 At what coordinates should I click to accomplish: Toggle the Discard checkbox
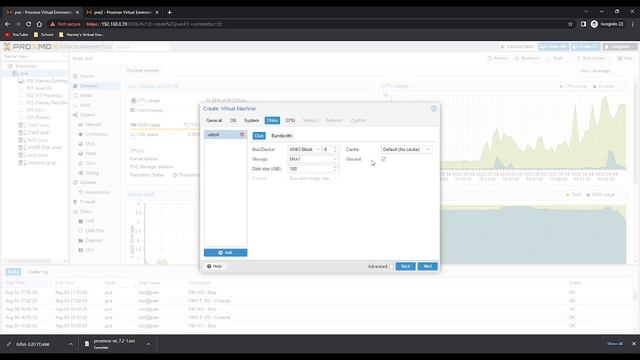pos(383,159)
